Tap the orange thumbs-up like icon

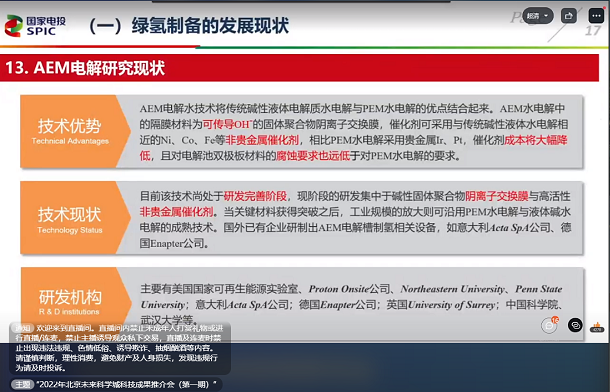597,327
